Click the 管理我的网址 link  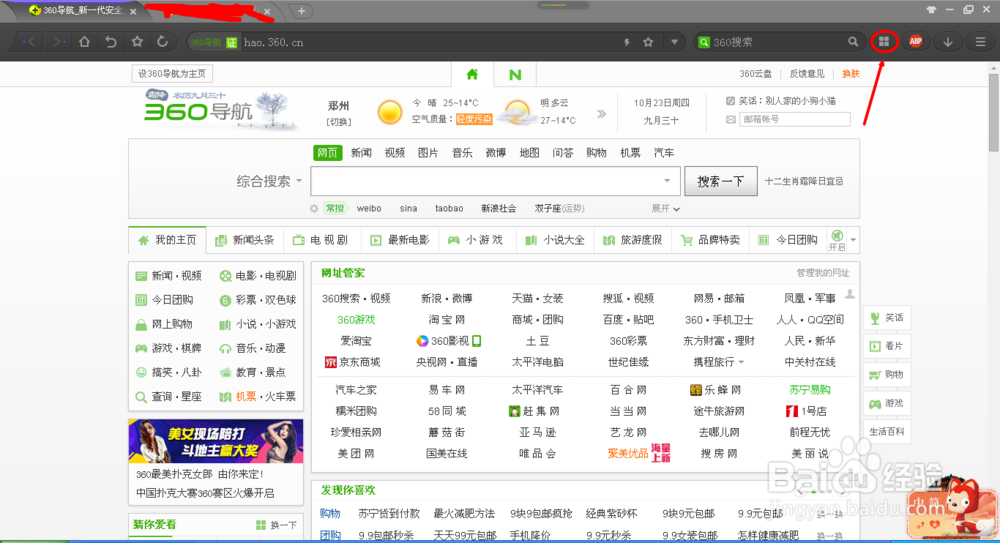pos(823,273)
